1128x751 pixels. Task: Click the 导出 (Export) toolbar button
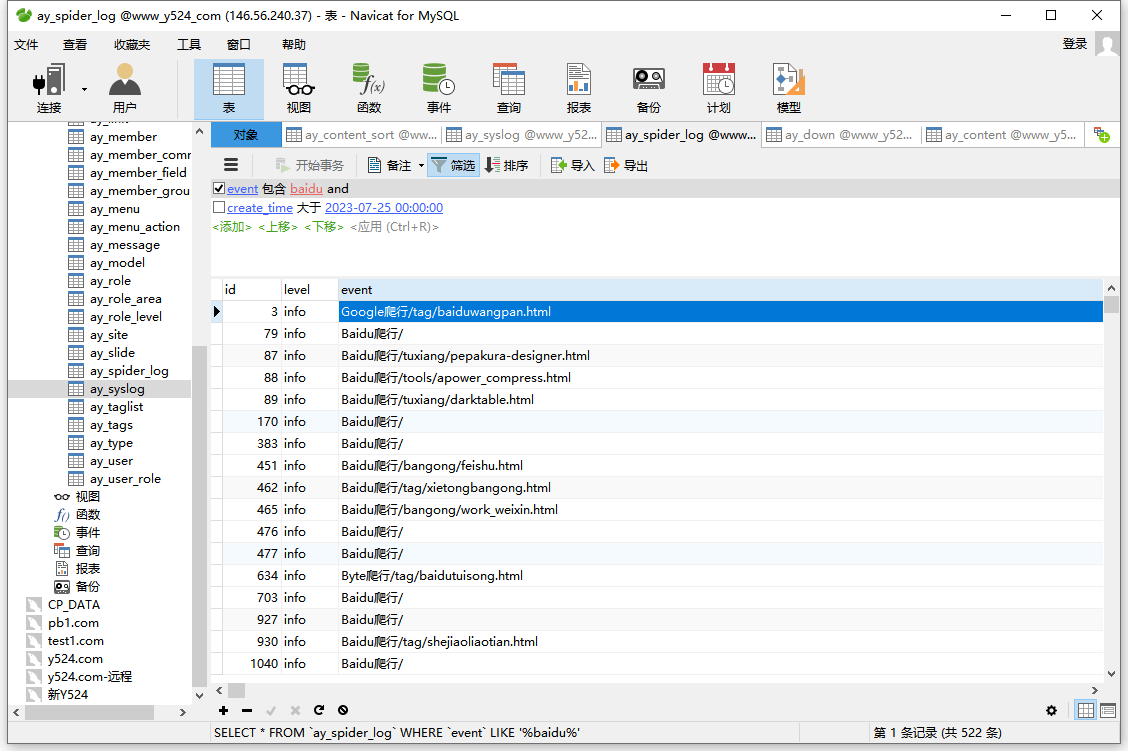[x=626, y=165]
